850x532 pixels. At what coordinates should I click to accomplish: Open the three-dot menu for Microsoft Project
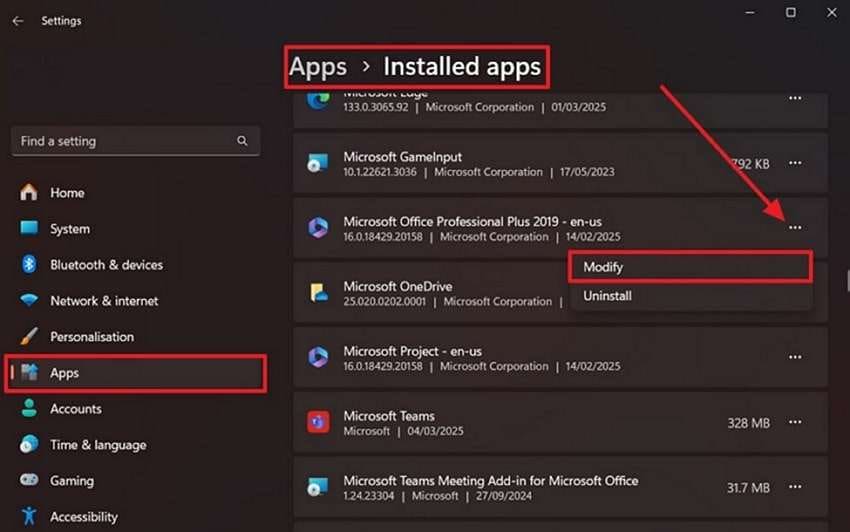coord(795,357)
